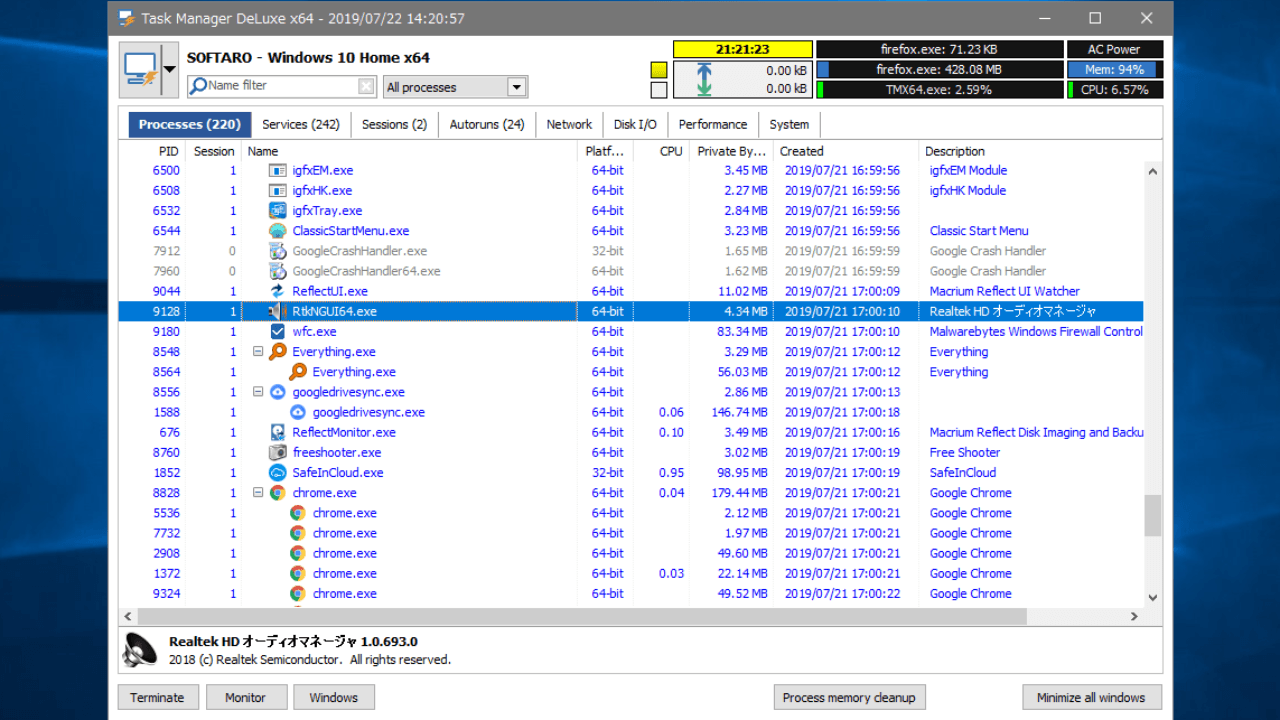This screenshot has height=720, width=1280.
Task: Switch to the Processes (220) tab
Action: point(190,124)
